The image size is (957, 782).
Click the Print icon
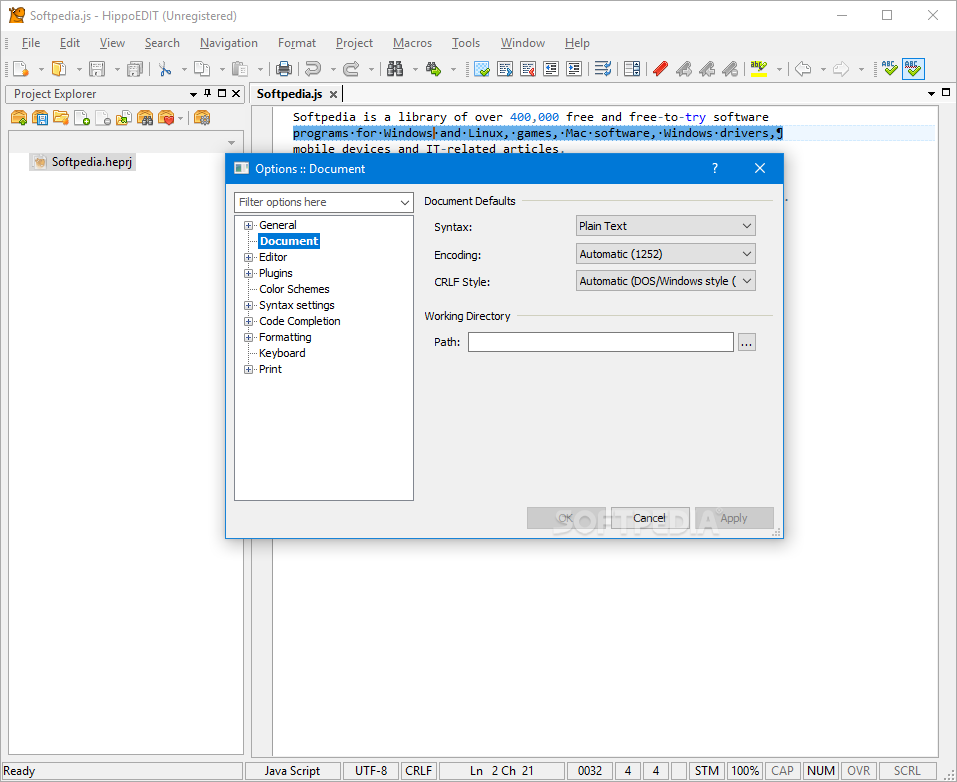[x=284, y=69]
